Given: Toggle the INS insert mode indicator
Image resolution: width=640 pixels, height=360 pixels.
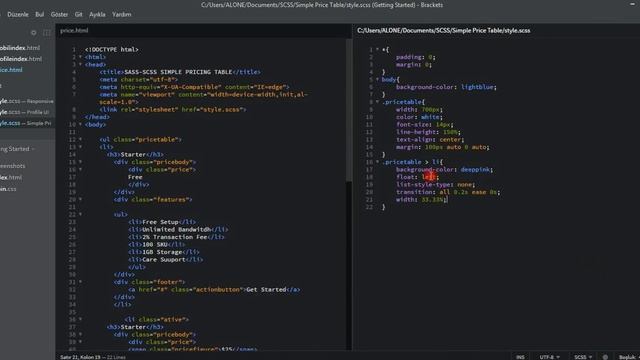Looking at the screenshot, I should click(x=520, y=357).
